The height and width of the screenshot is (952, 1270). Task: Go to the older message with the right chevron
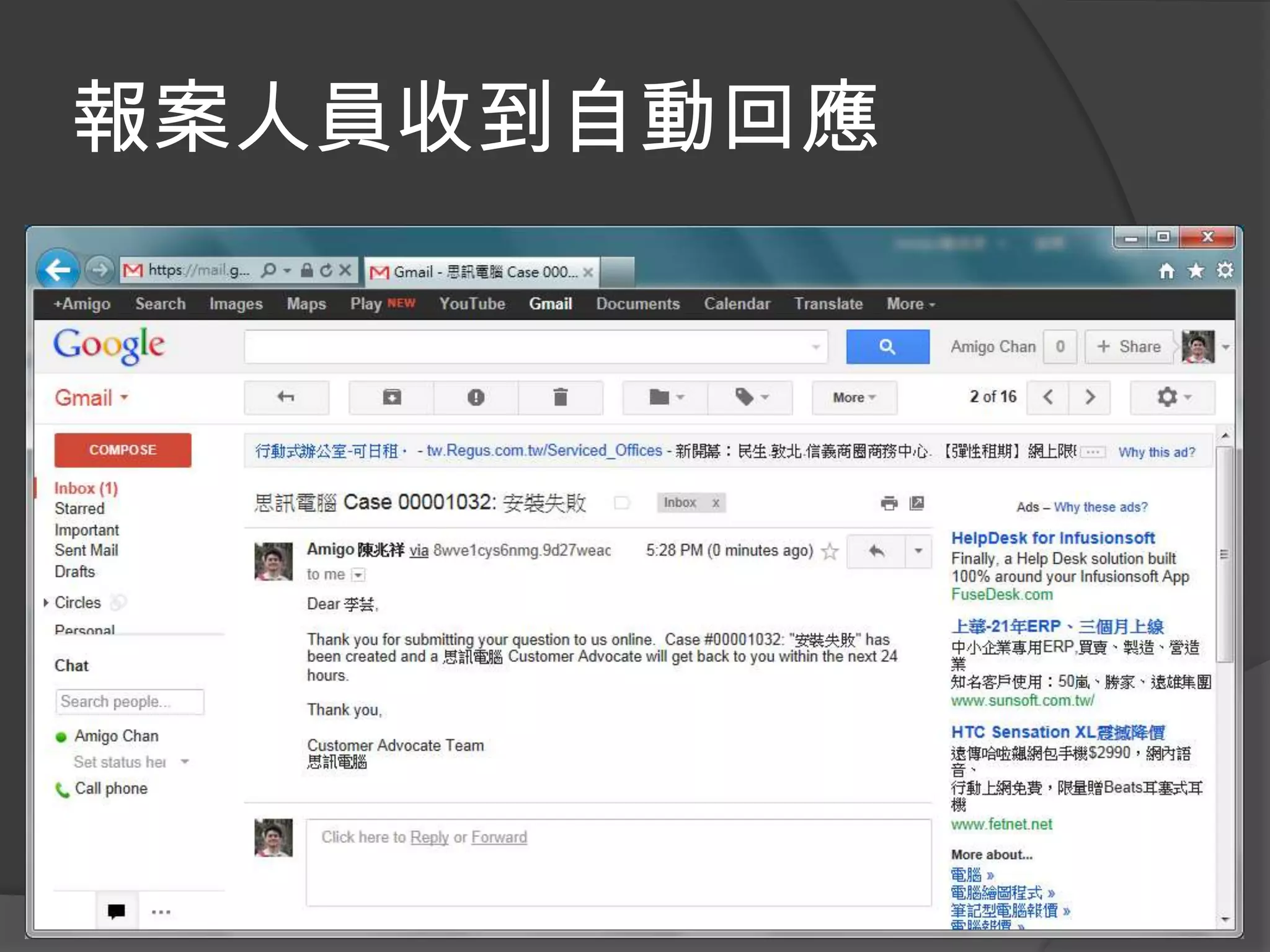(1090, 397)
